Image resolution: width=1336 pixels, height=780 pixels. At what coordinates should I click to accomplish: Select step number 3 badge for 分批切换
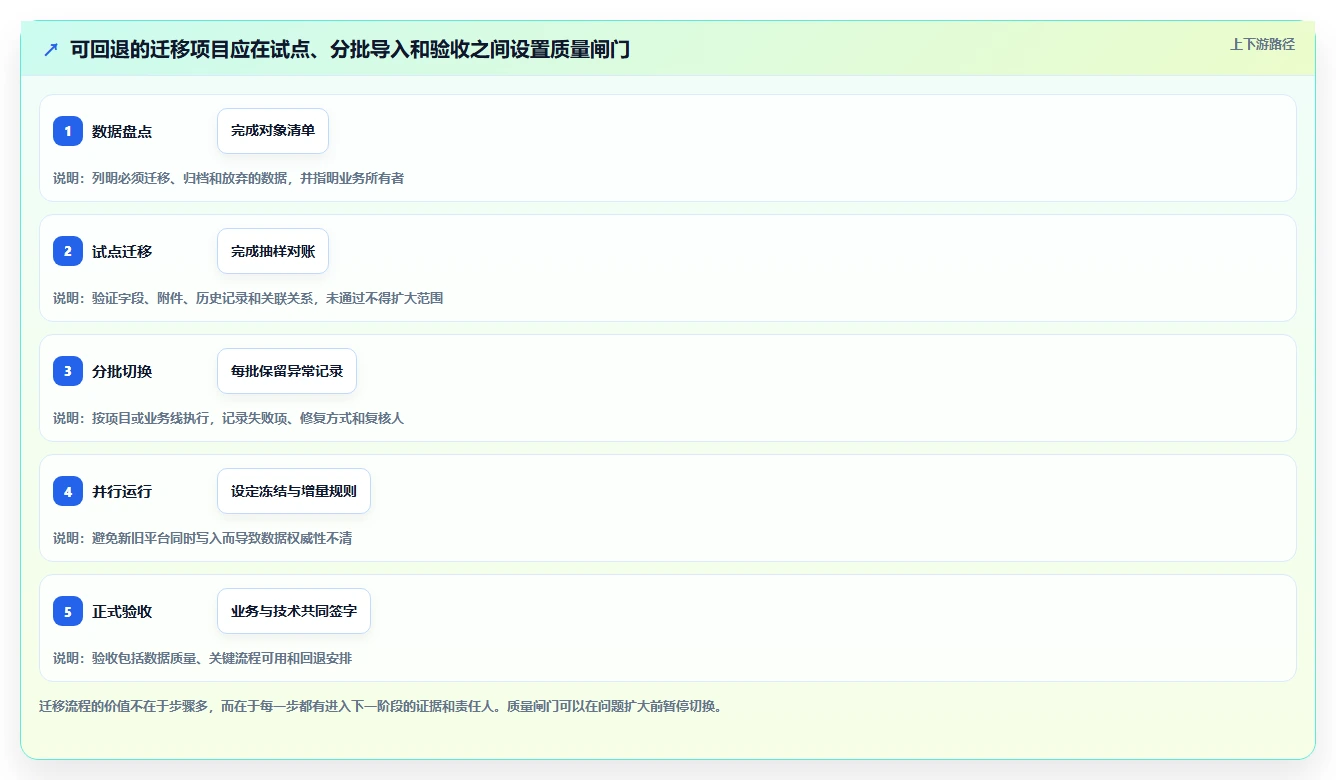(x=68, y=371)
